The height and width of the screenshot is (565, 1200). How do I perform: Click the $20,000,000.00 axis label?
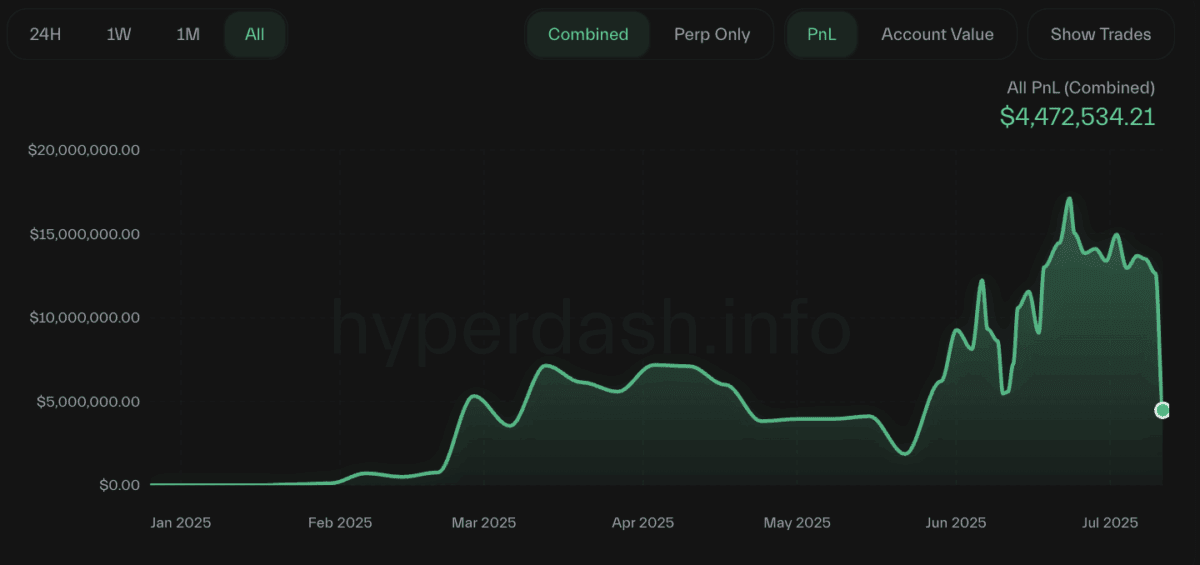point(82,150)
